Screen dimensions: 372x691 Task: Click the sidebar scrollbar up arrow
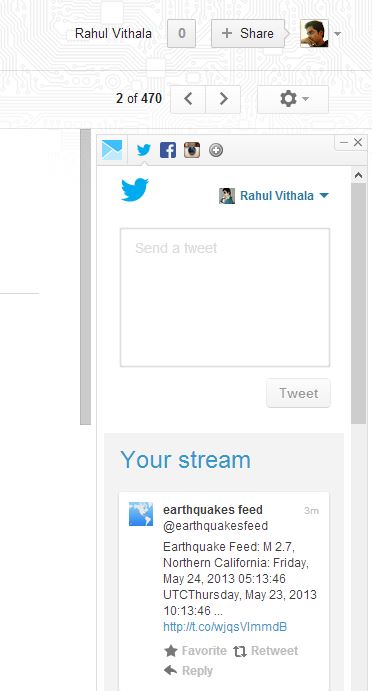coord(358,175)
